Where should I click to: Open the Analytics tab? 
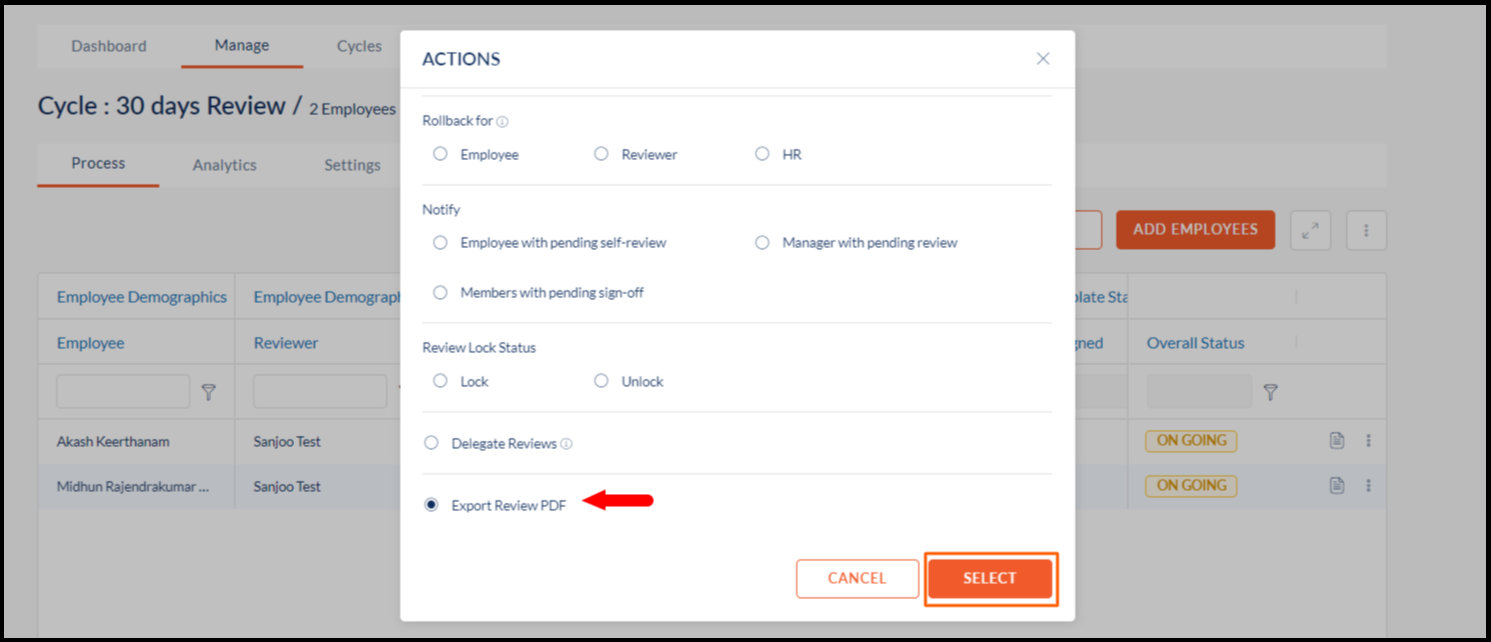[x=224, y=165]
